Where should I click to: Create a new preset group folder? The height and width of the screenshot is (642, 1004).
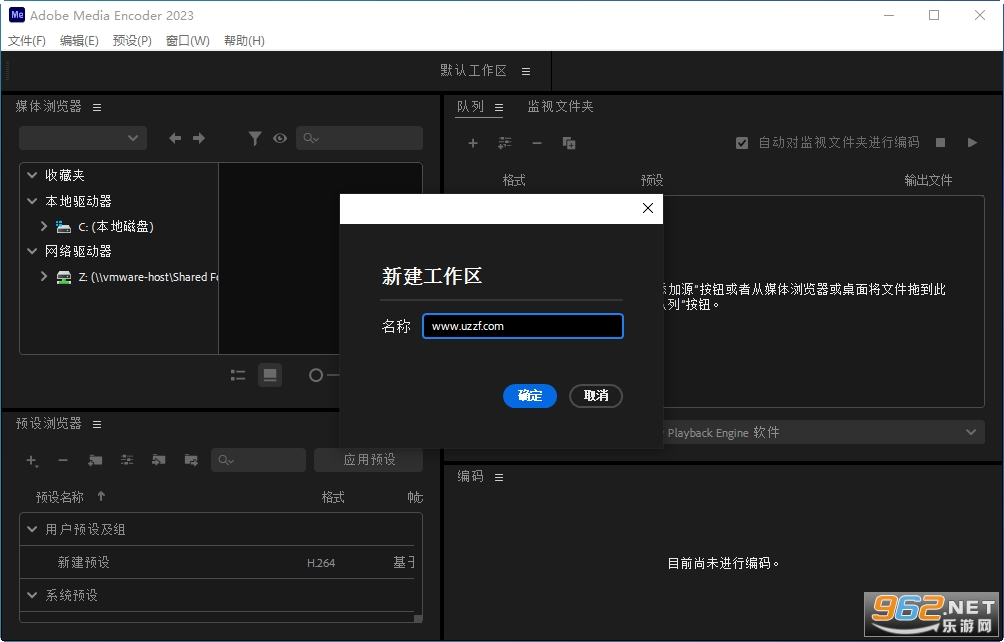click(x=95, y=460)
